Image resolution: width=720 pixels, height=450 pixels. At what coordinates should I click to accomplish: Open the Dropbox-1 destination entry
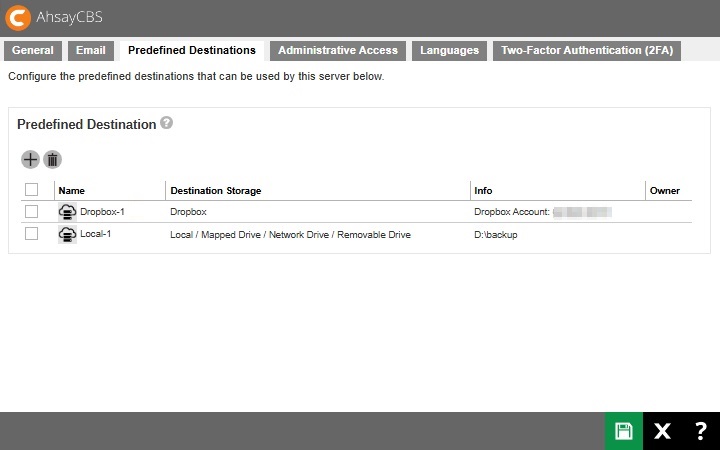tap(102, 212)
